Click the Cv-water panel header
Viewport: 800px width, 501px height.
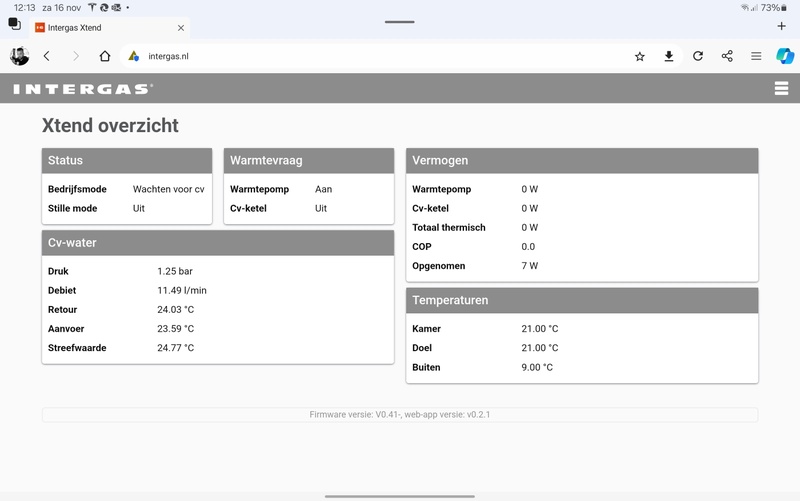click(218, 243)
